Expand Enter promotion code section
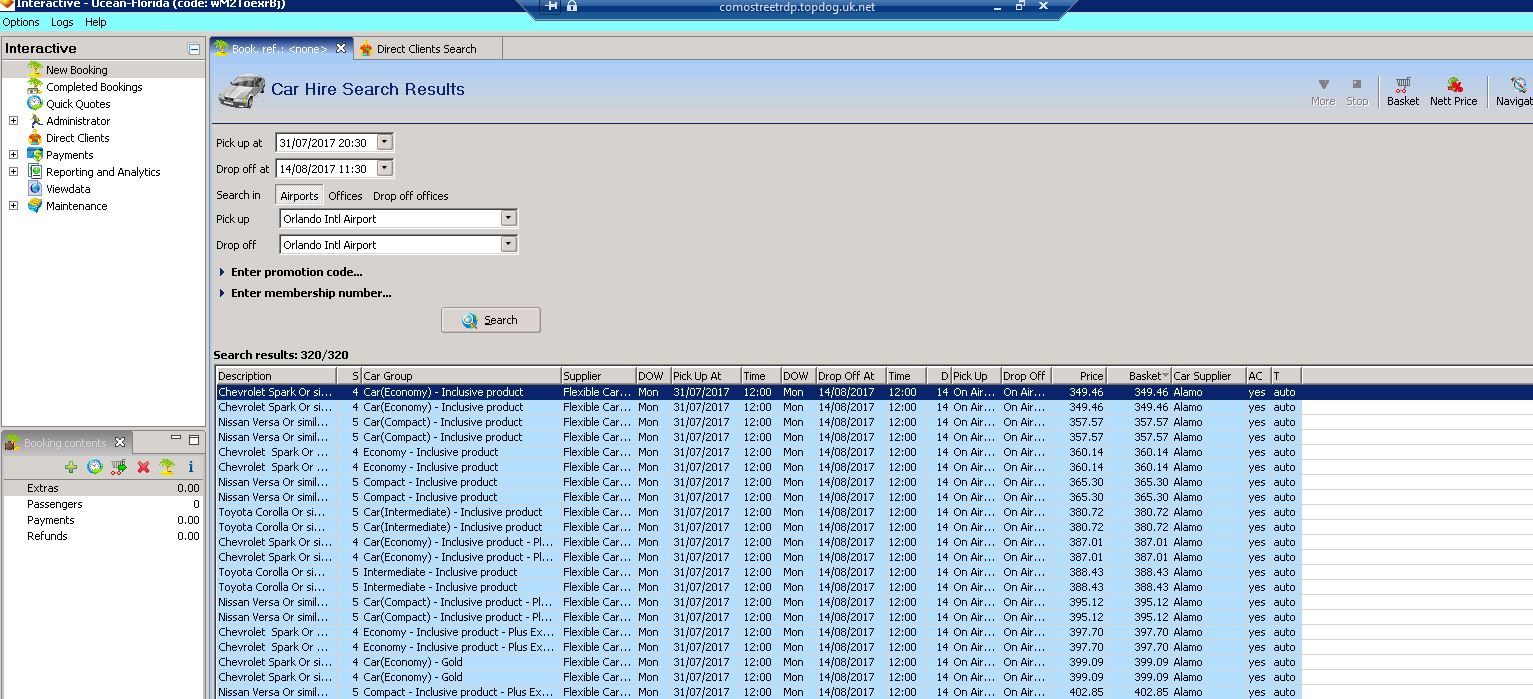Screen dimensions: 1533x699 pos(290,272)
